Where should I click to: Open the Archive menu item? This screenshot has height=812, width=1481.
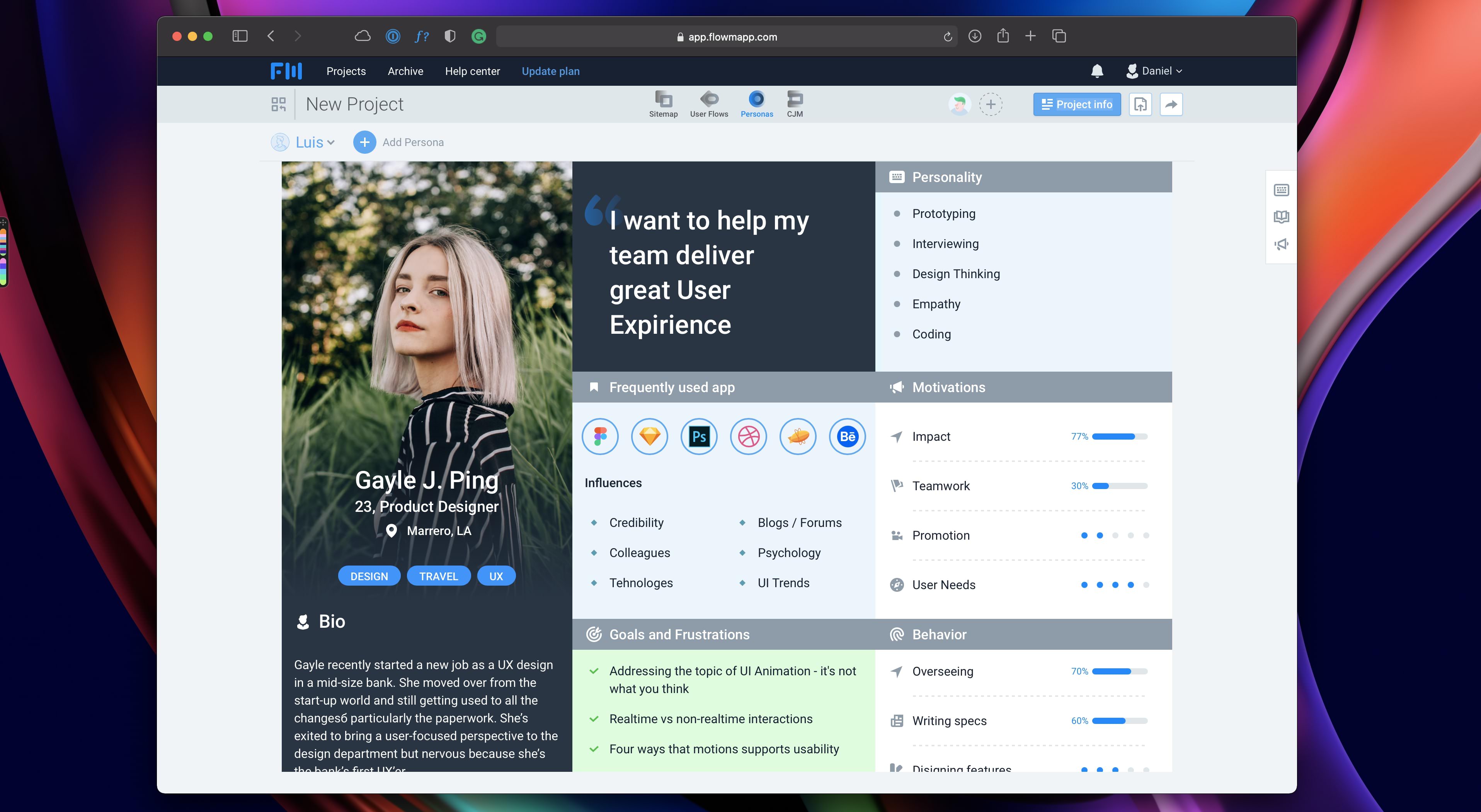(405, 71)
